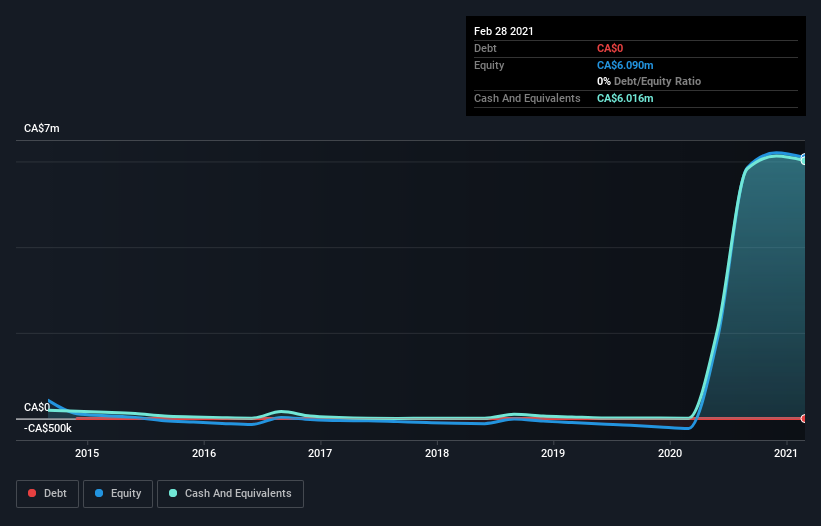Click the -CA$500k y-axis label
Image resolution: width=821 pixels, height=526 pixels.
click(x=48, y=428)
